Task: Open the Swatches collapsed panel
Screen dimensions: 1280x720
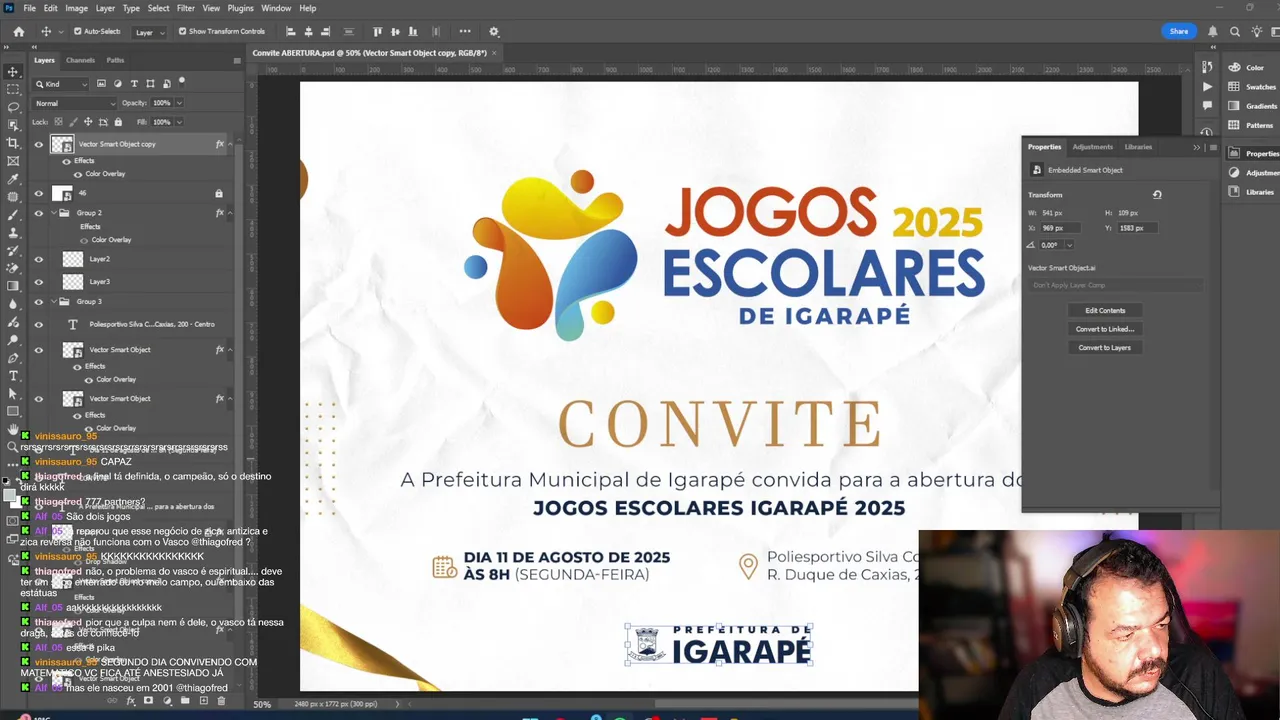Action: point(1254,87)
